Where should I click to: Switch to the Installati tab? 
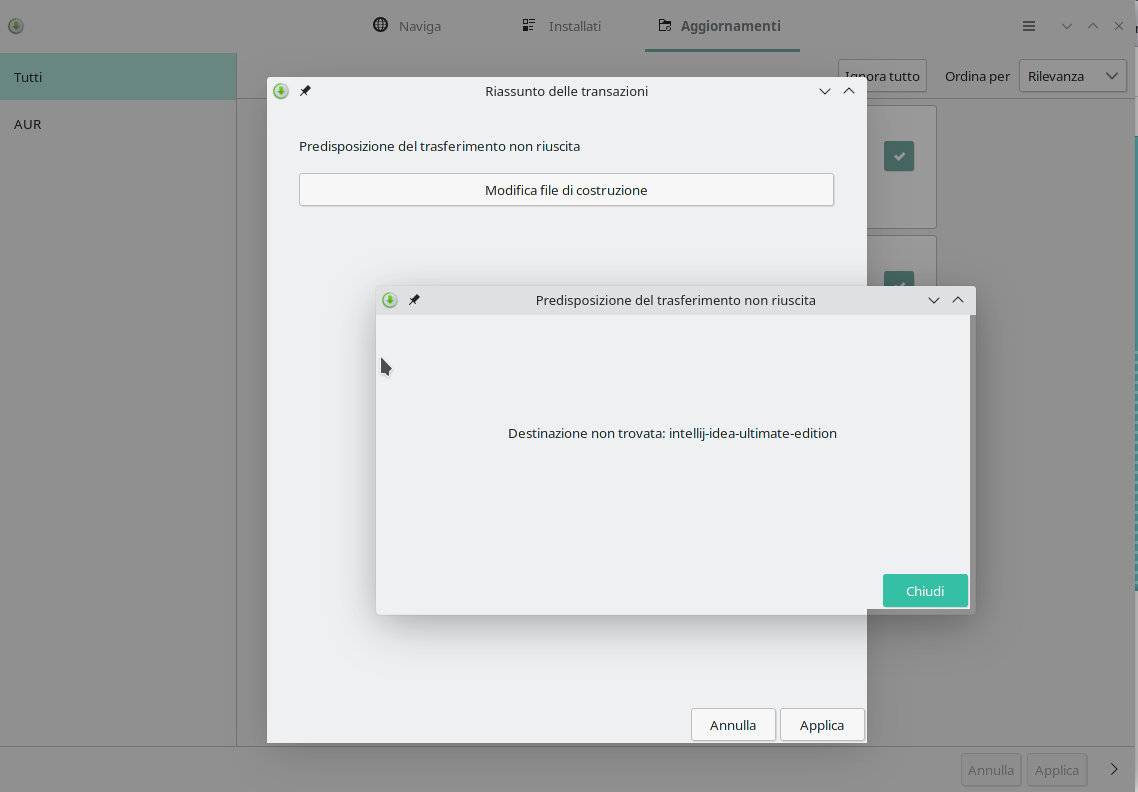coord(562,26)
